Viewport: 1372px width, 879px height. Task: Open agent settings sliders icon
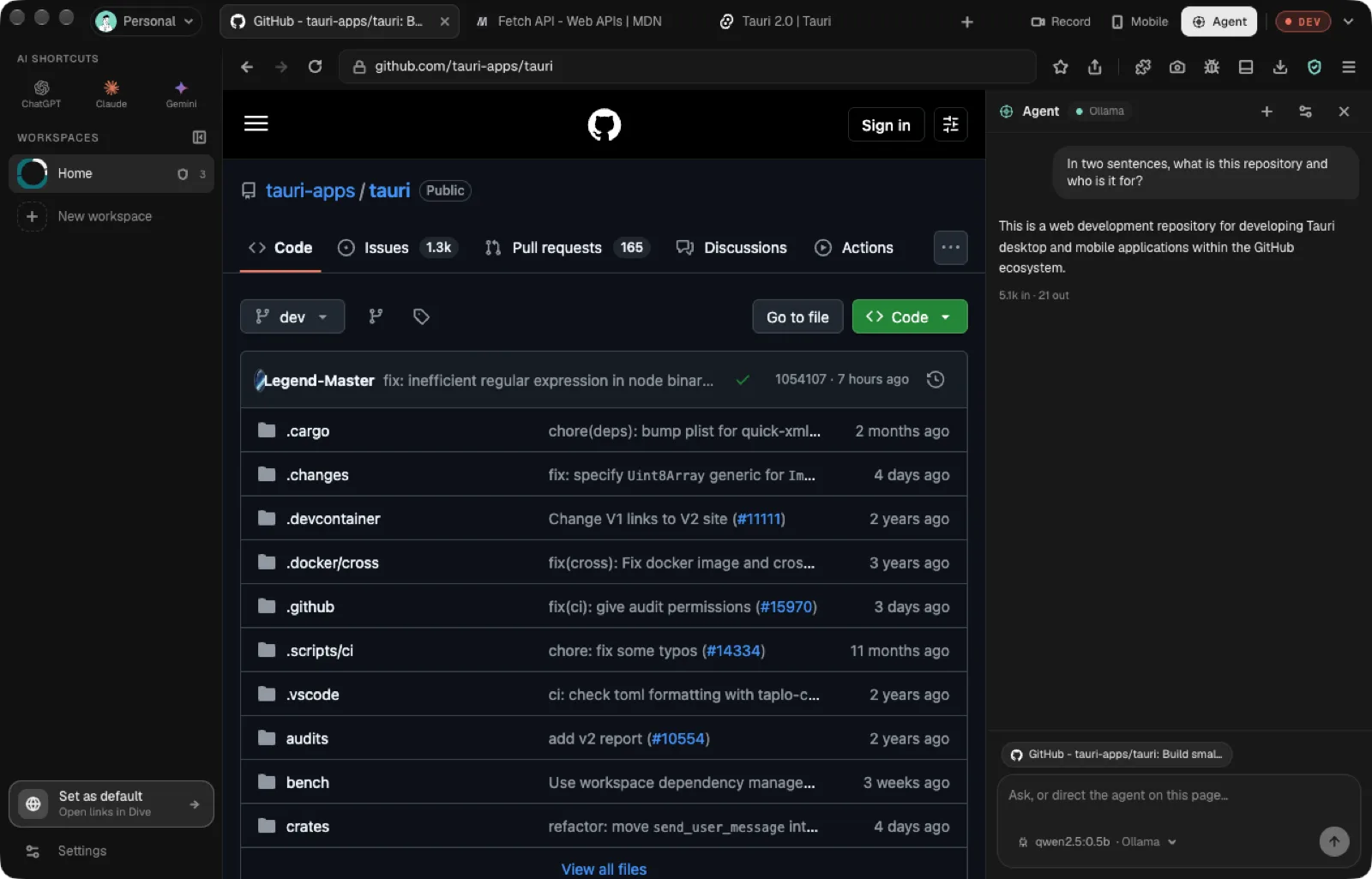(x=1305, y=111)
